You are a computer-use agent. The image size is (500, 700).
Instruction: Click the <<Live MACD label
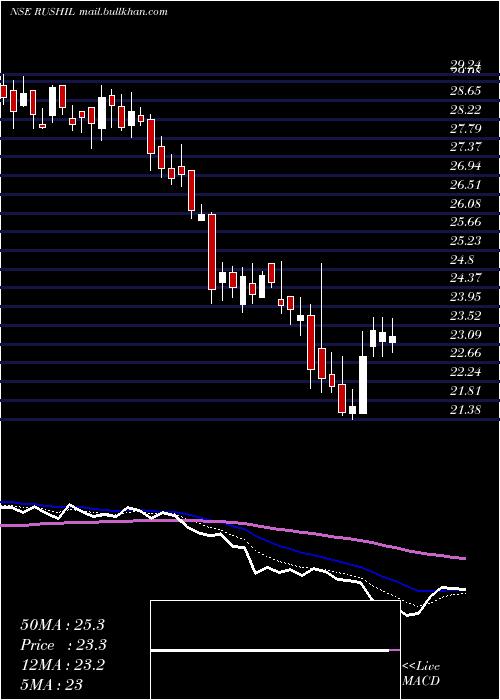click(421, 674)
